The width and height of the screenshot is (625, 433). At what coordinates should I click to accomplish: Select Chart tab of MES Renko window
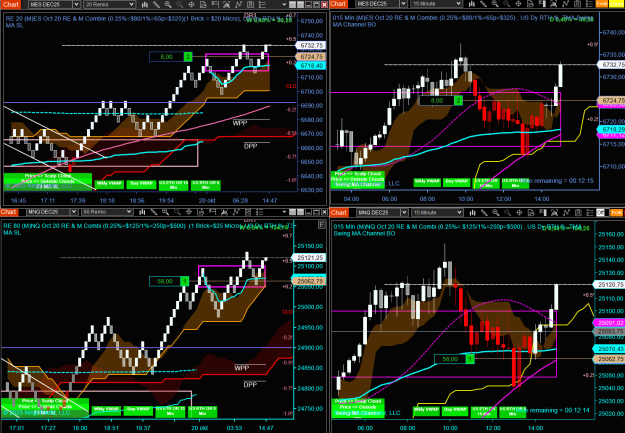click(x=10, y=4)
